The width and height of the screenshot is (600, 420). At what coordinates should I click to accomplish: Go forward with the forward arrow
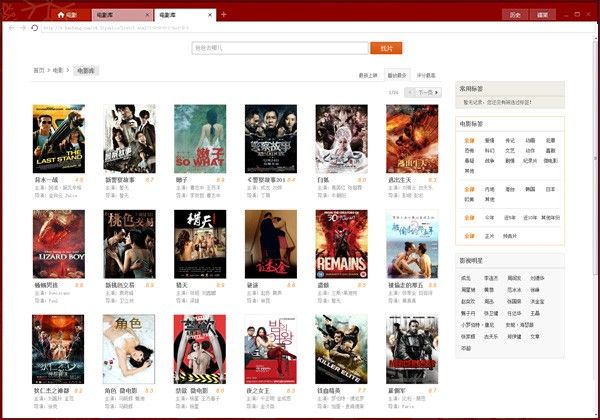pyautogui.click(x=23, y=28)
